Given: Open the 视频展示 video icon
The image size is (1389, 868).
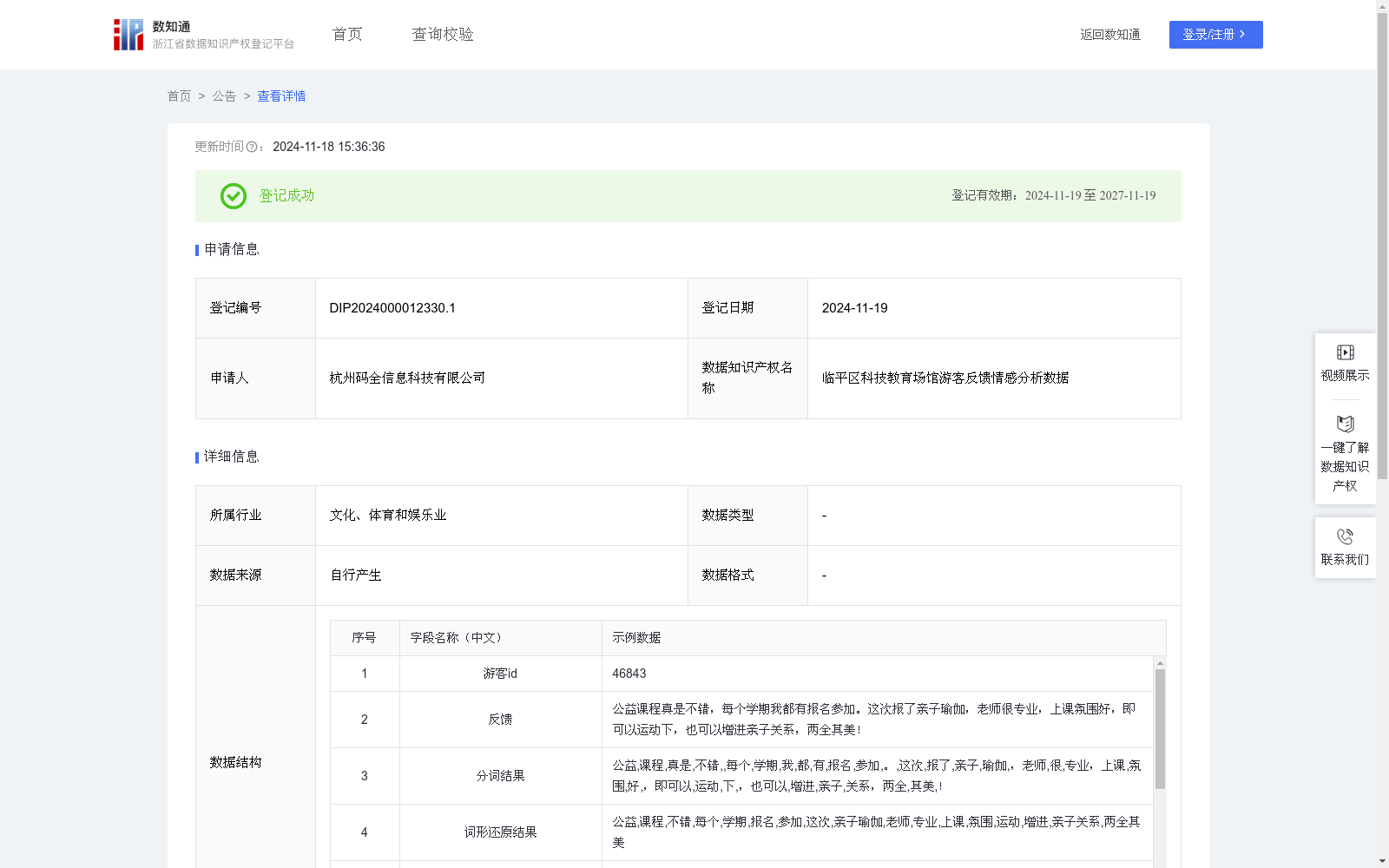Looking at the screenshot, I should coord(1346,352).
